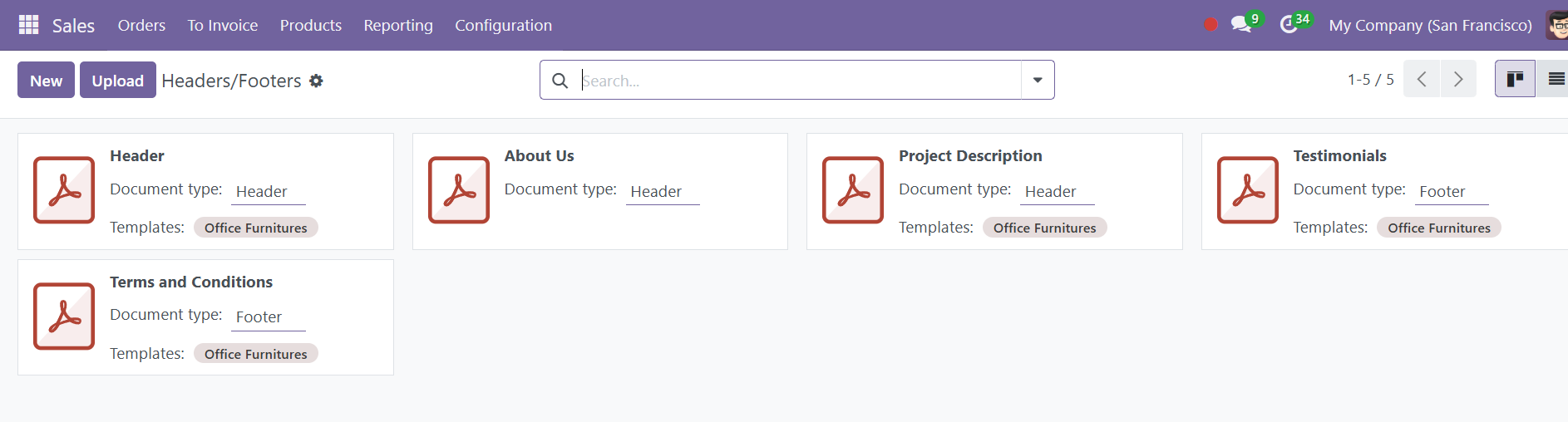Click the magnifier search icon
The width and height of the screenshot is (1568, 422).
pos(560,81)
